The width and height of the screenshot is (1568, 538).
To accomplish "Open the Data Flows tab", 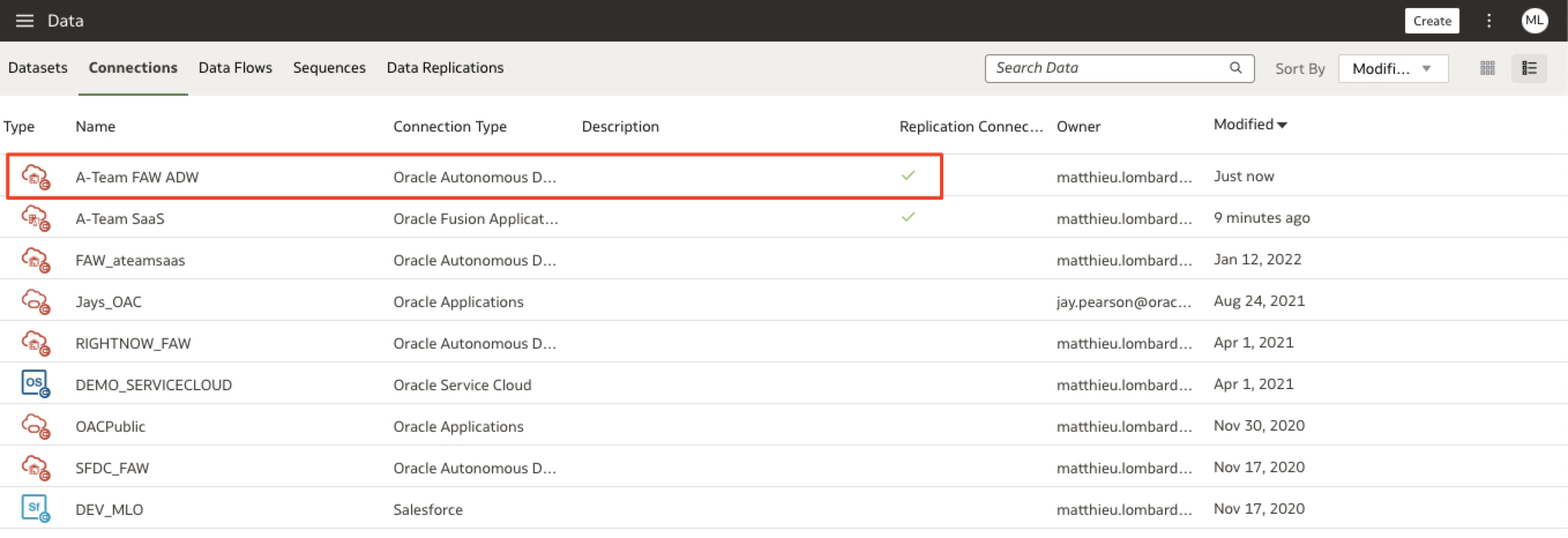I will point(235,68).
